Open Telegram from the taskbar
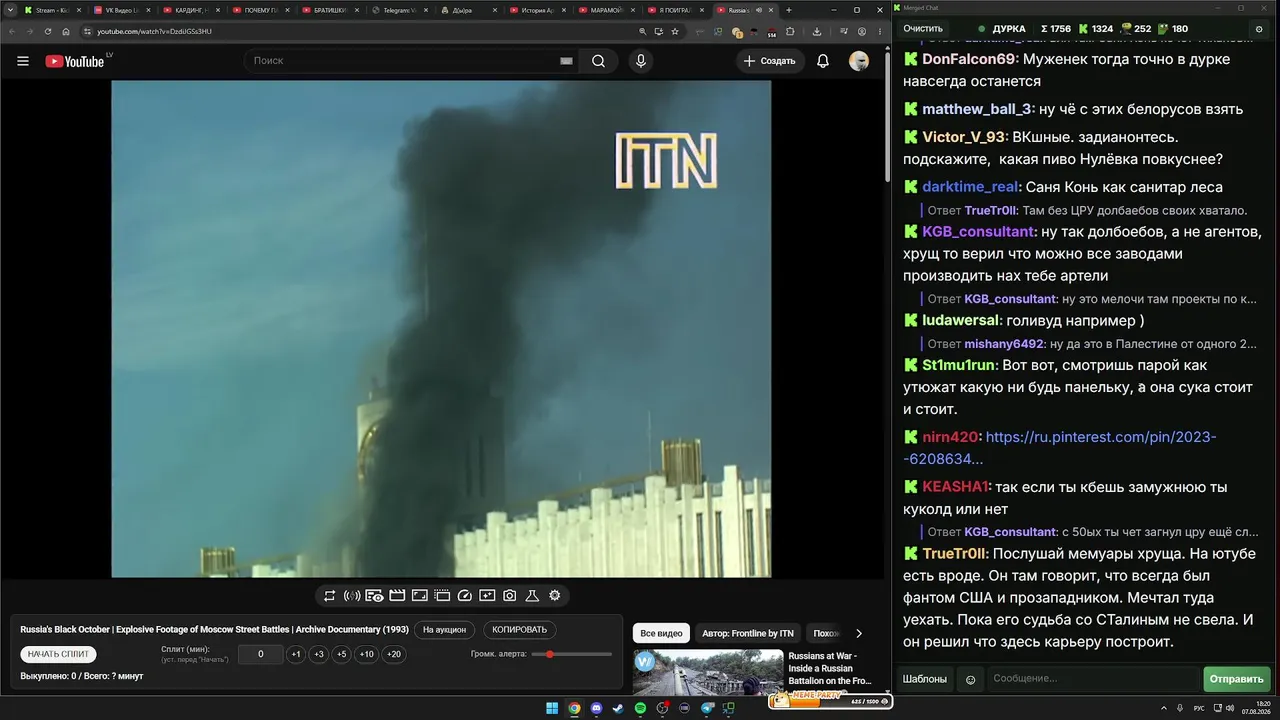Image resolution: width=1280 pixels, height=720 pixels. pyautogui.click(x=708, y=708)
